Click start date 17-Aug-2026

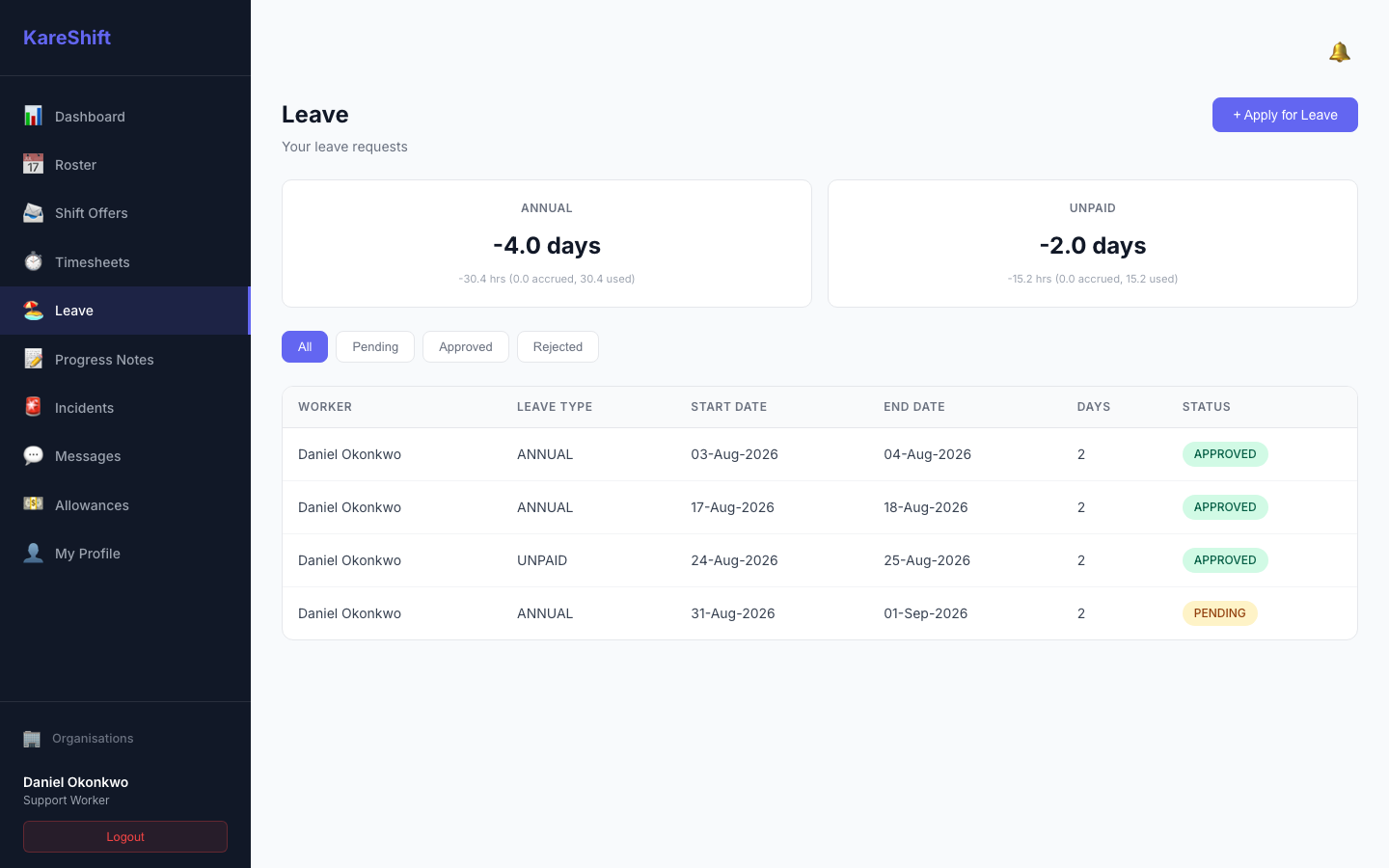coord(732,507)
